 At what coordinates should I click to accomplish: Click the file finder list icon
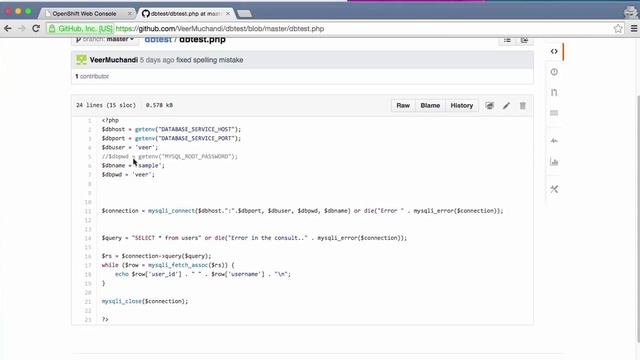click(507, 40)
